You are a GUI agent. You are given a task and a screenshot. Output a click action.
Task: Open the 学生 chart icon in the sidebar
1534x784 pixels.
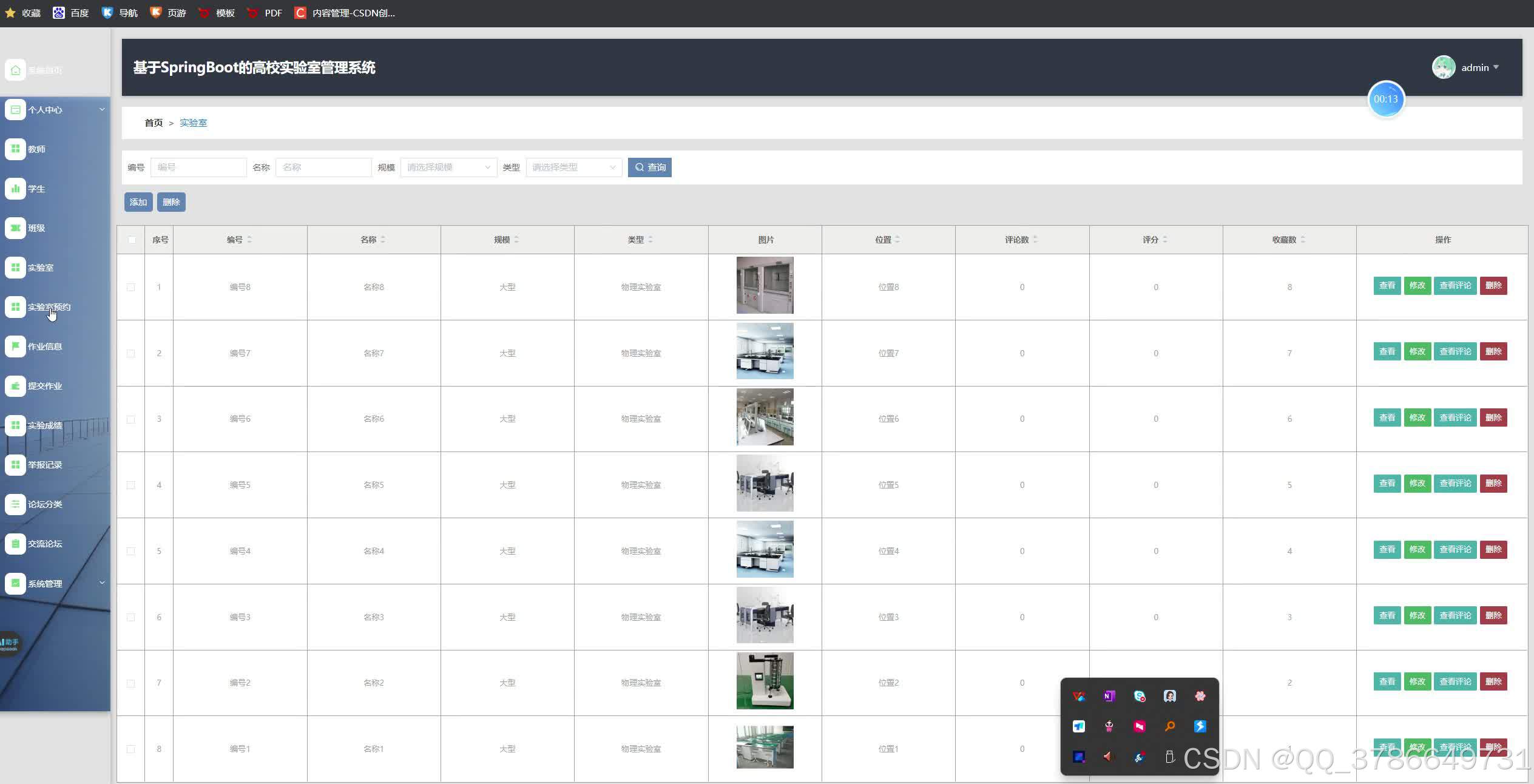(x=15, y=188)
